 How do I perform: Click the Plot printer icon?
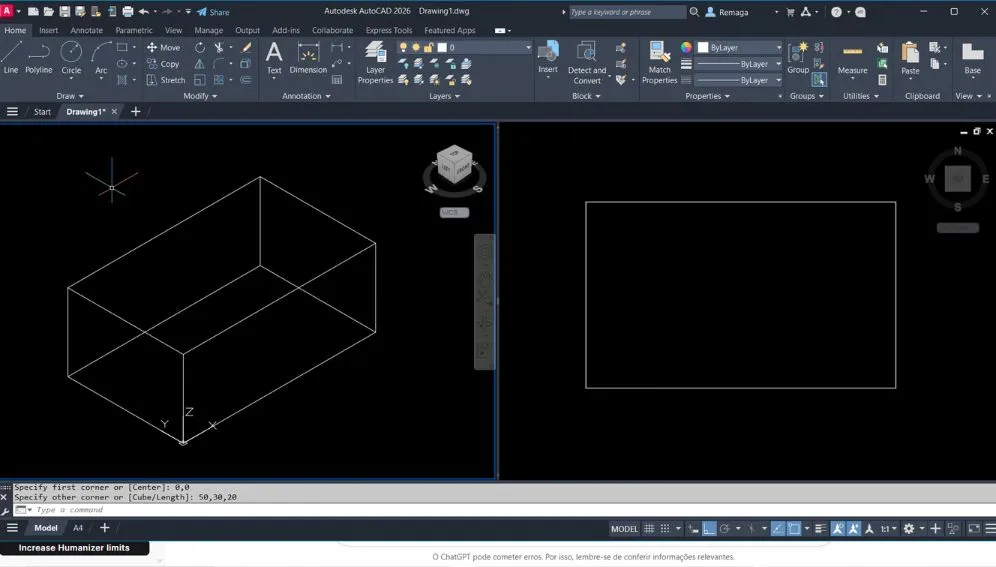(128, 11)
